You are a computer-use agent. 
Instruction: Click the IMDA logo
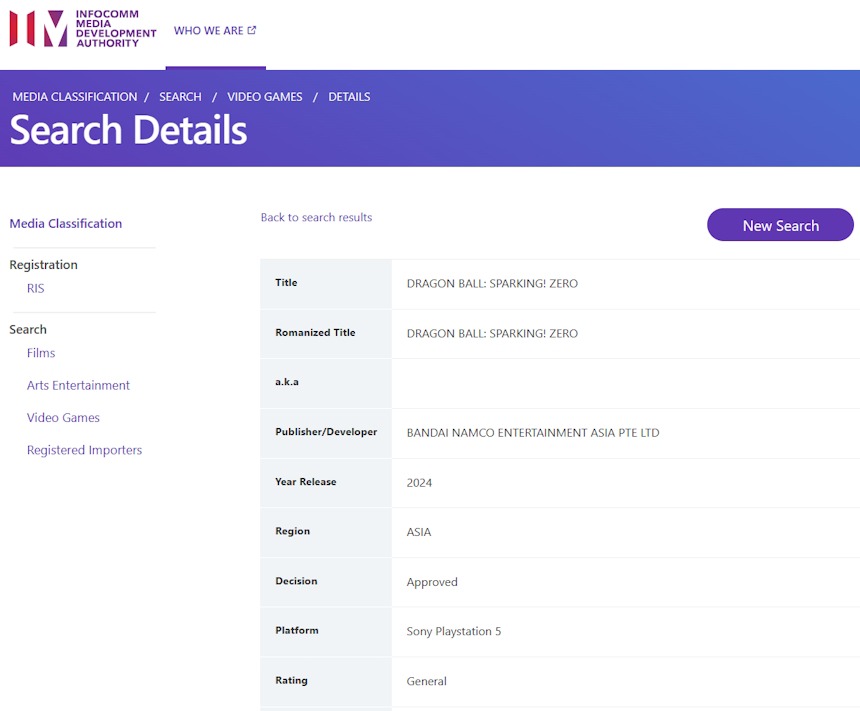(x=83, y=29)
